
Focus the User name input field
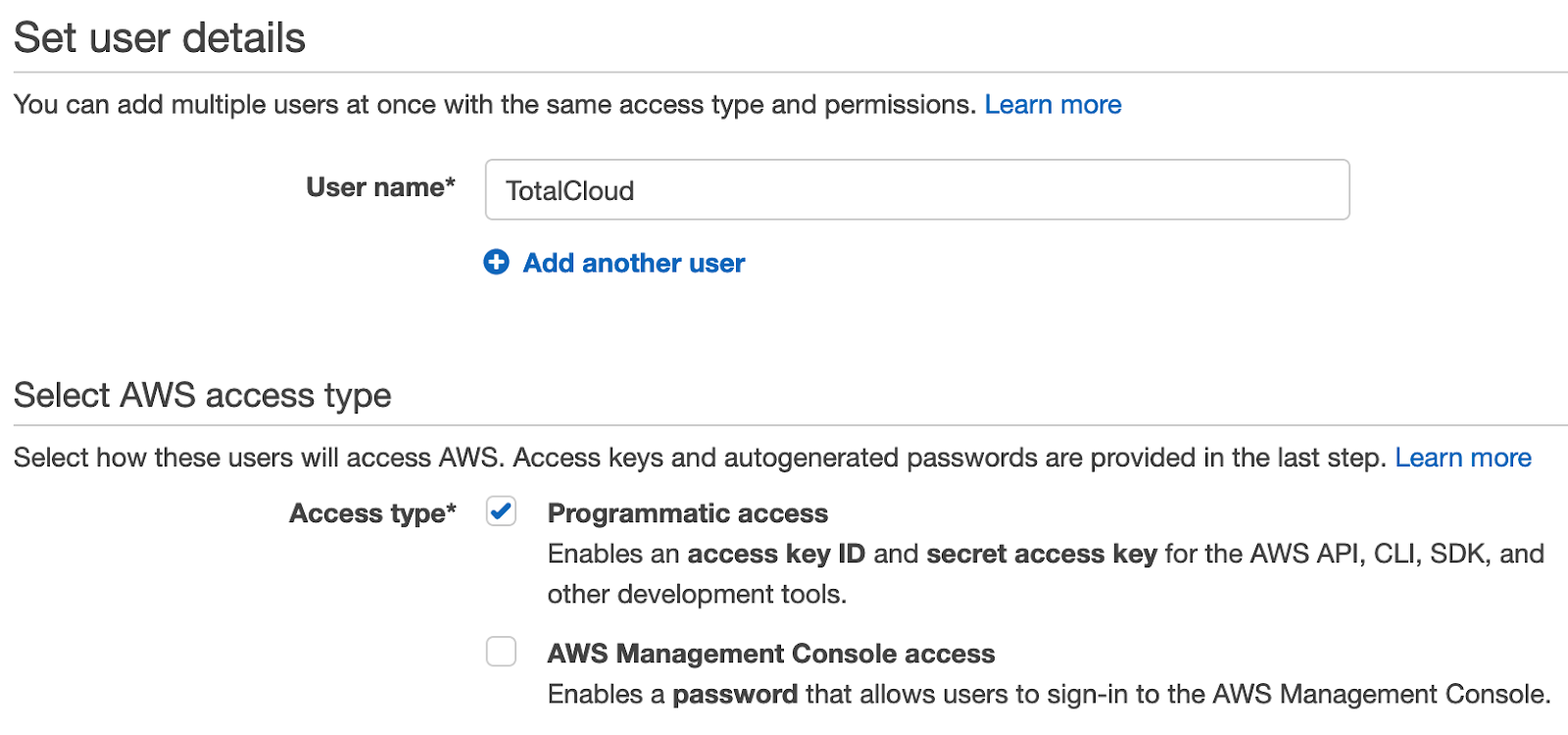(916, 190)
